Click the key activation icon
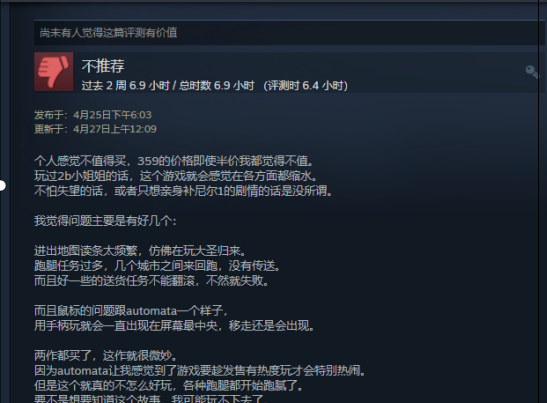Viewport: 547px width, 403px height. click(532, 72)
